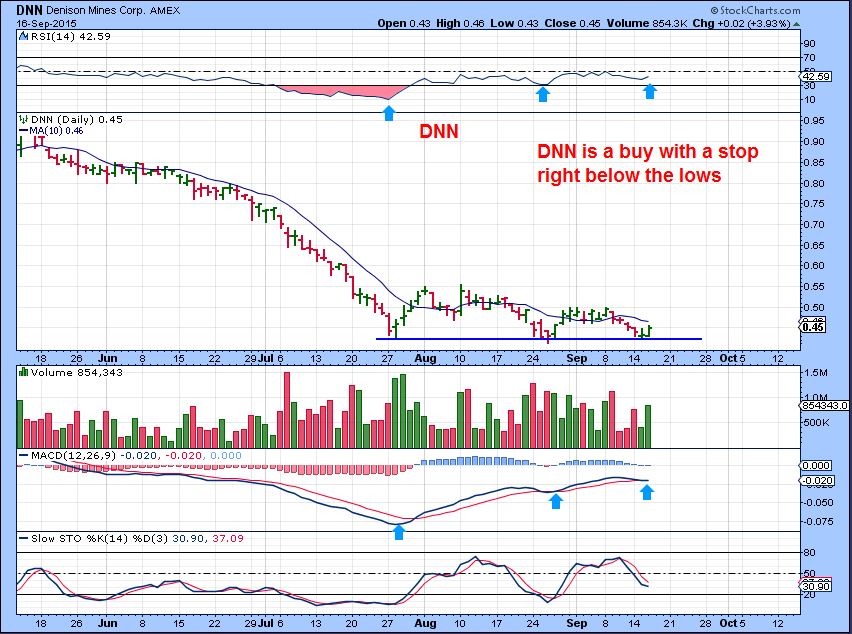This screenshot has height=634, width=852.
Task: Click the 'Volume 854.3K' header value
Action: click(x=648, y=23)
